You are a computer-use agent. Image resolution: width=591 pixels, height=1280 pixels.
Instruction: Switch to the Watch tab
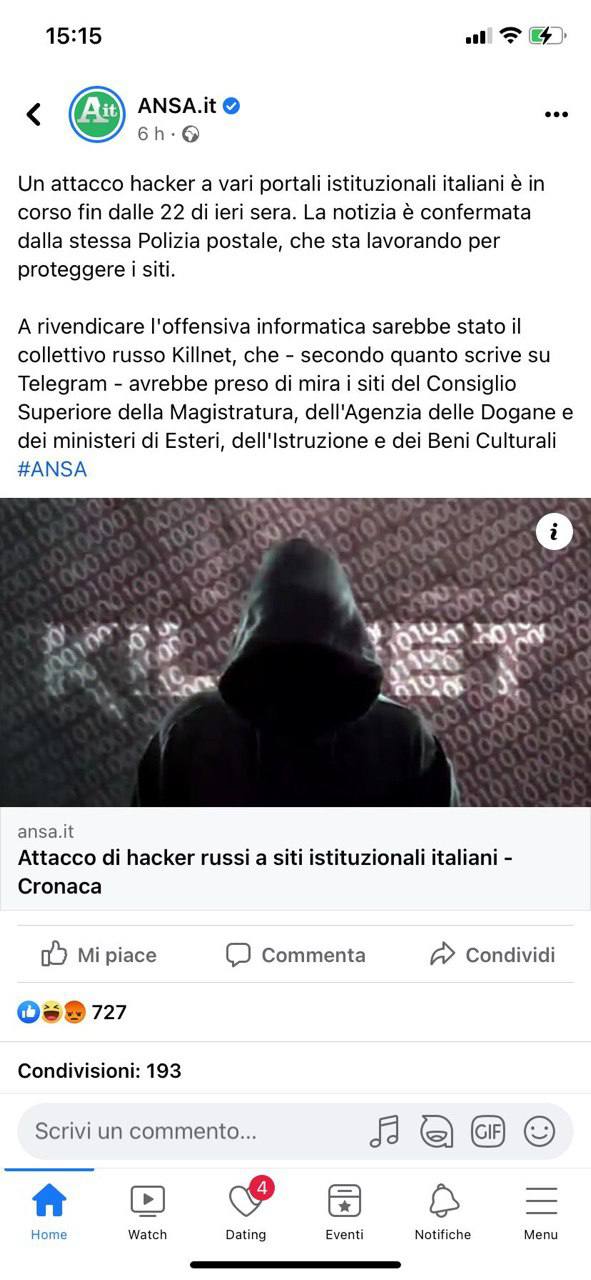[147, 1211]
